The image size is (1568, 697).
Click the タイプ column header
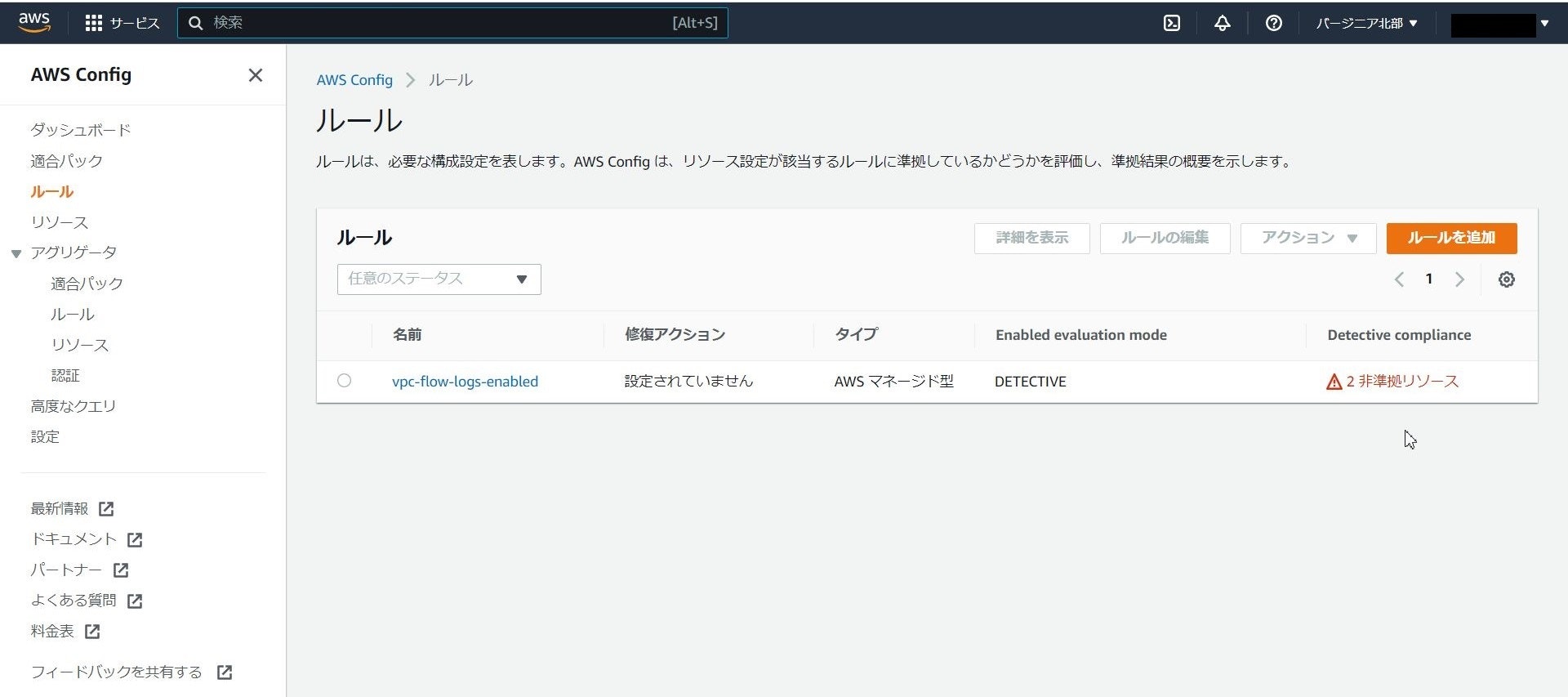tap(857, 335)
